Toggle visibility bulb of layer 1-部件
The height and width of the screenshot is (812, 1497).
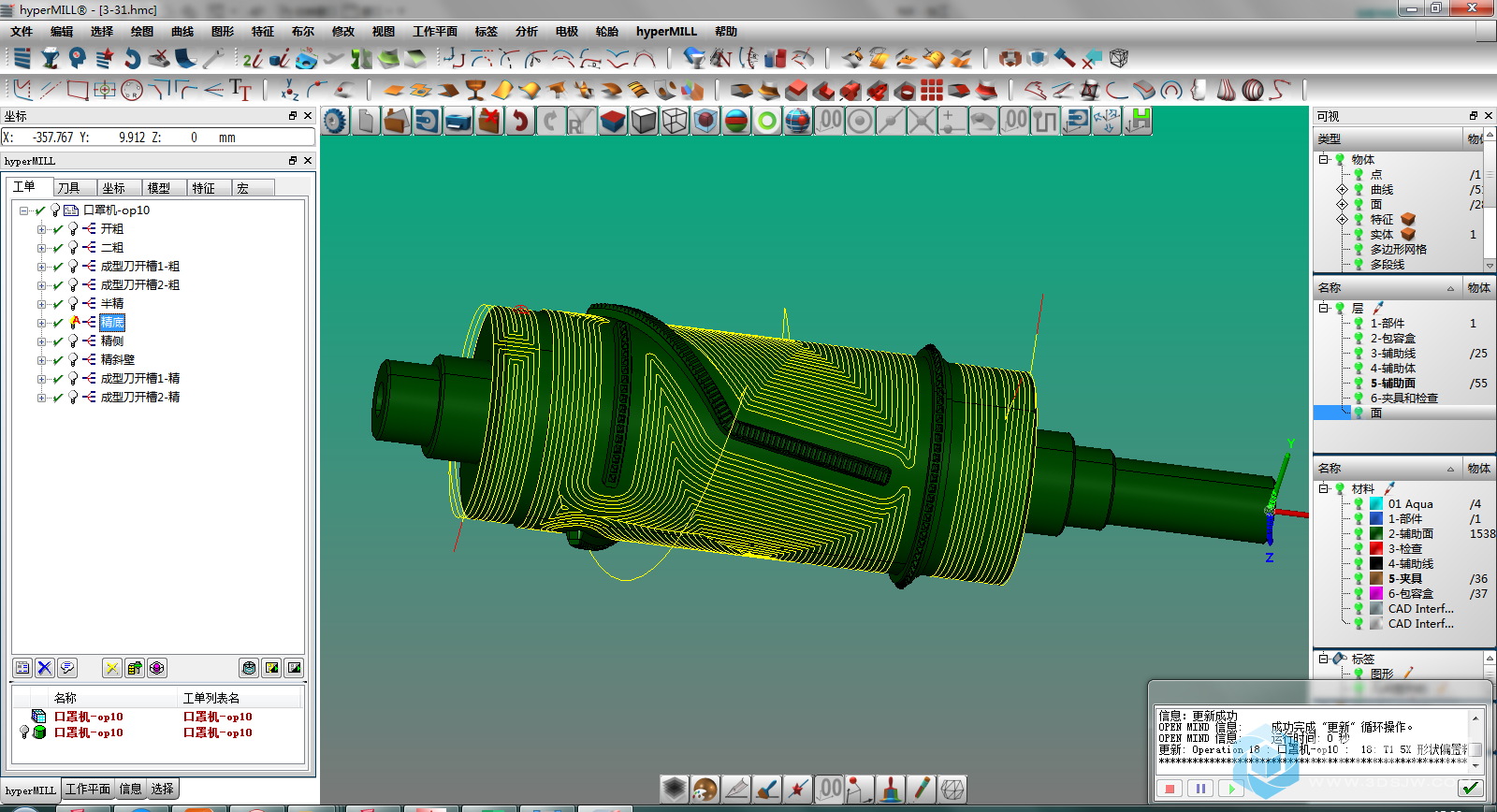point(1359,324)
